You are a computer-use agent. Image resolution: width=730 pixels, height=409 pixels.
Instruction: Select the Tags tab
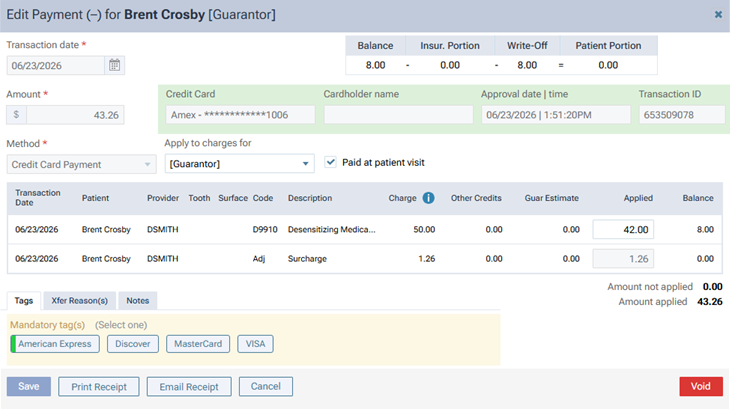tap(24, 301)
